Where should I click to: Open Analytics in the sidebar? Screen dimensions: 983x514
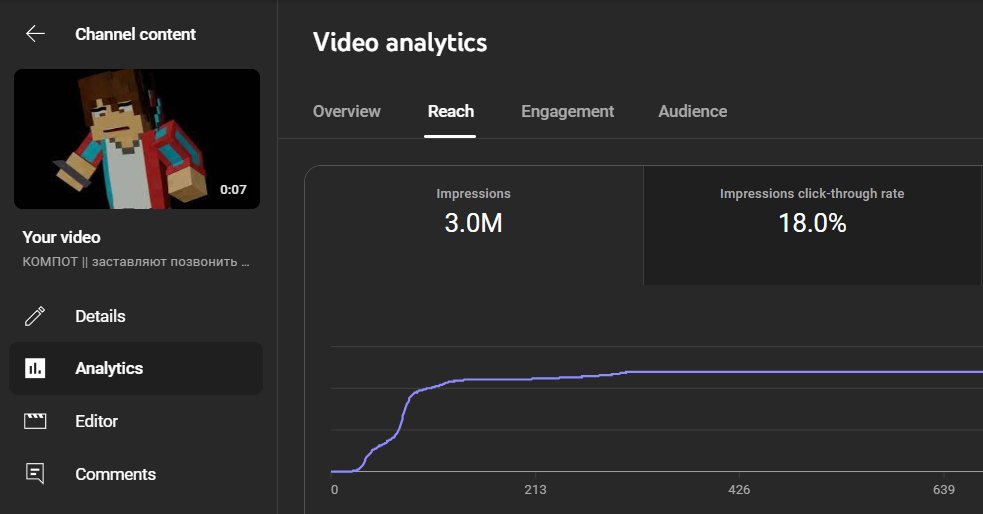pyautogui.click(x=136, y=368)
